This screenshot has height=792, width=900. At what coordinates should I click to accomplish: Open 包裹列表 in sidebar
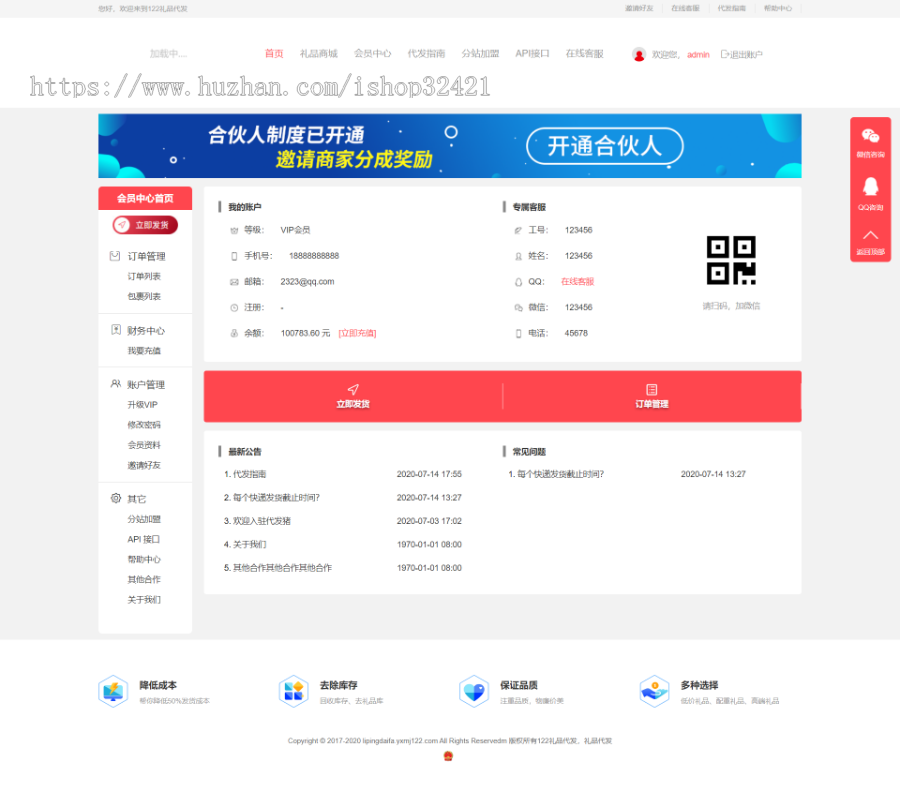(x=144, y=297)
